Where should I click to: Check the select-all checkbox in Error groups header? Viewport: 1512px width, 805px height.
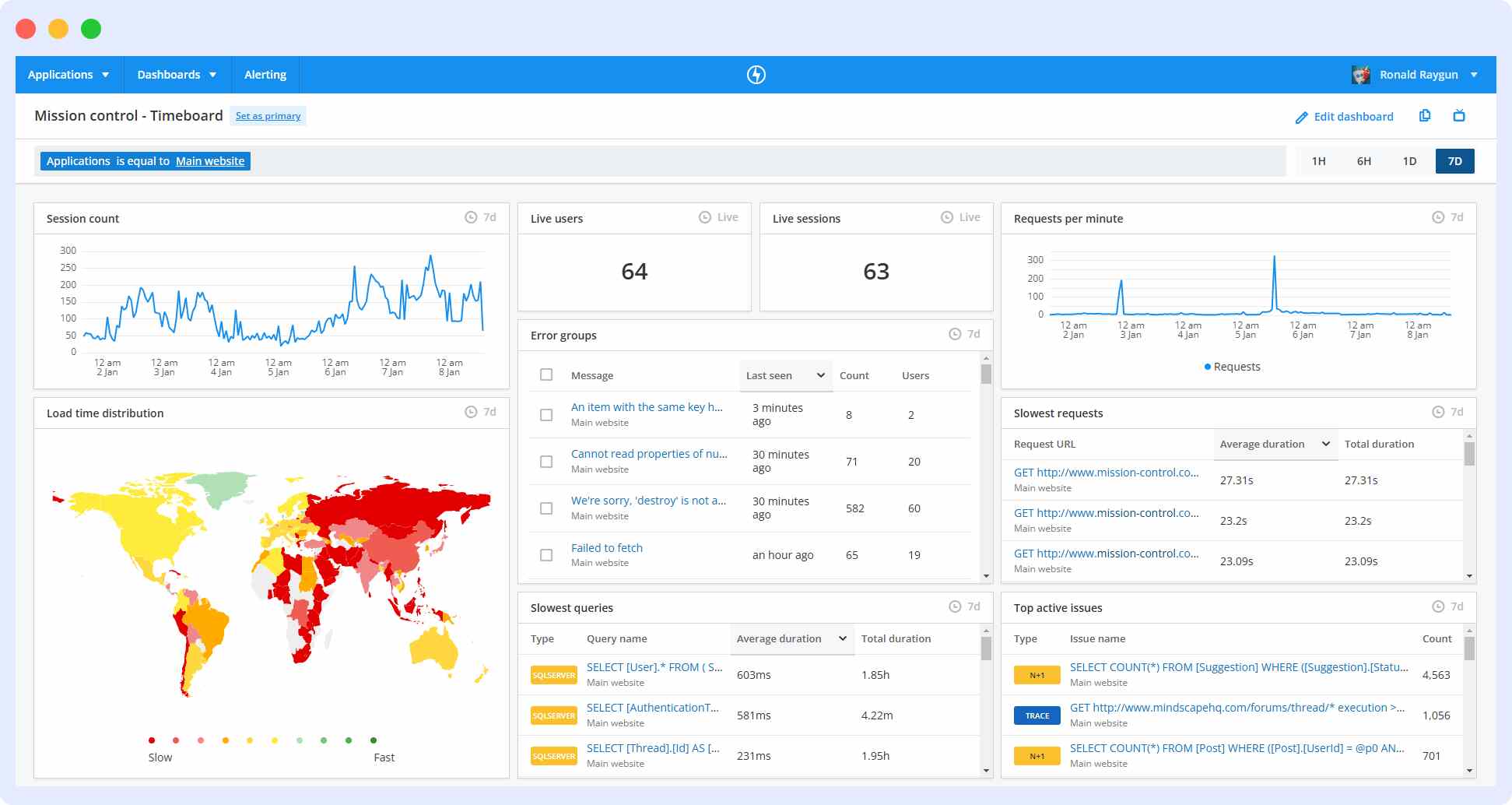pyautogui.click(x=546, y=374)
